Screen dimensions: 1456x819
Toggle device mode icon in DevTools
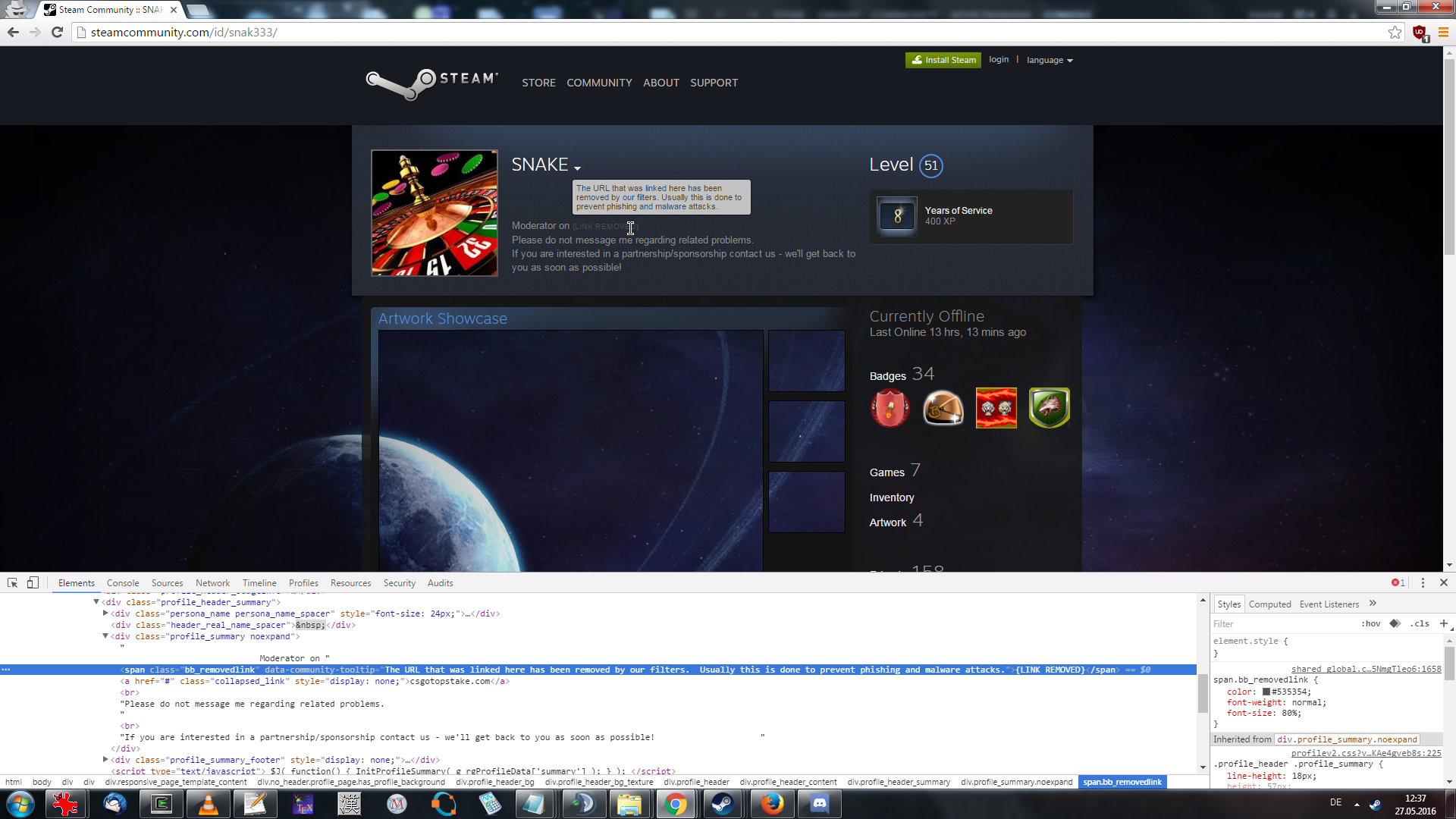click(33, 582)
